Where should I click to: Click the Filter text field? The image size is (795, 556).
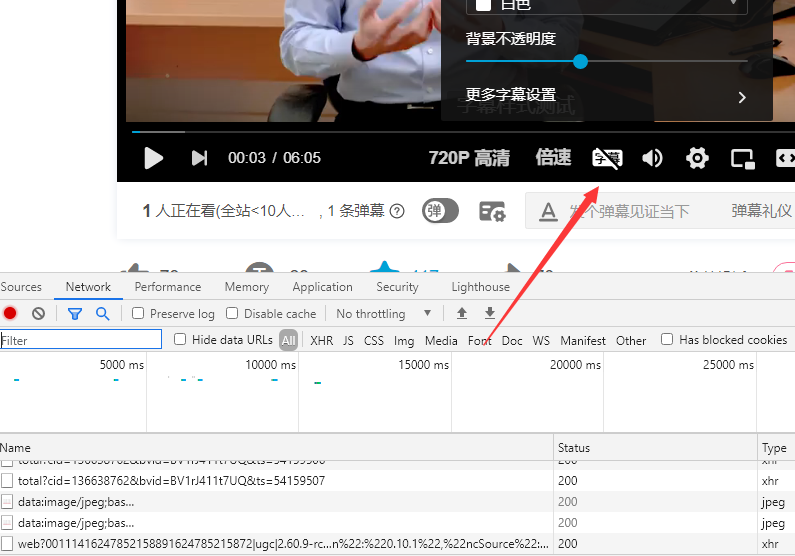coord(81,340)
